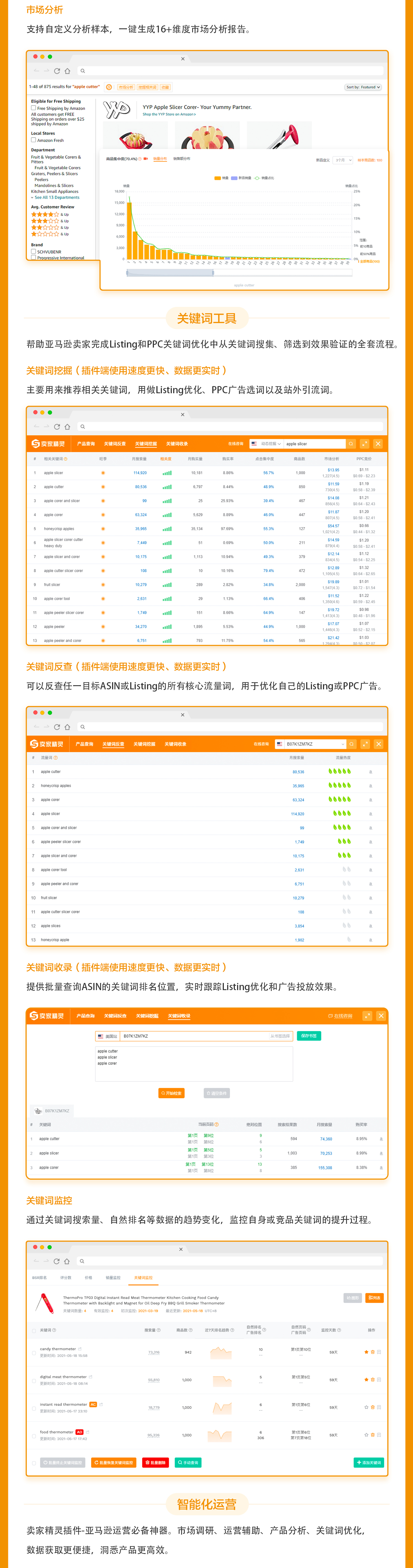Open 关键词挖掘 tab in the keyword indexing toolbar
Image resolution: width=413 pixels, height=1568 pixels.
pyautogui.click(x=147, y=1016)
